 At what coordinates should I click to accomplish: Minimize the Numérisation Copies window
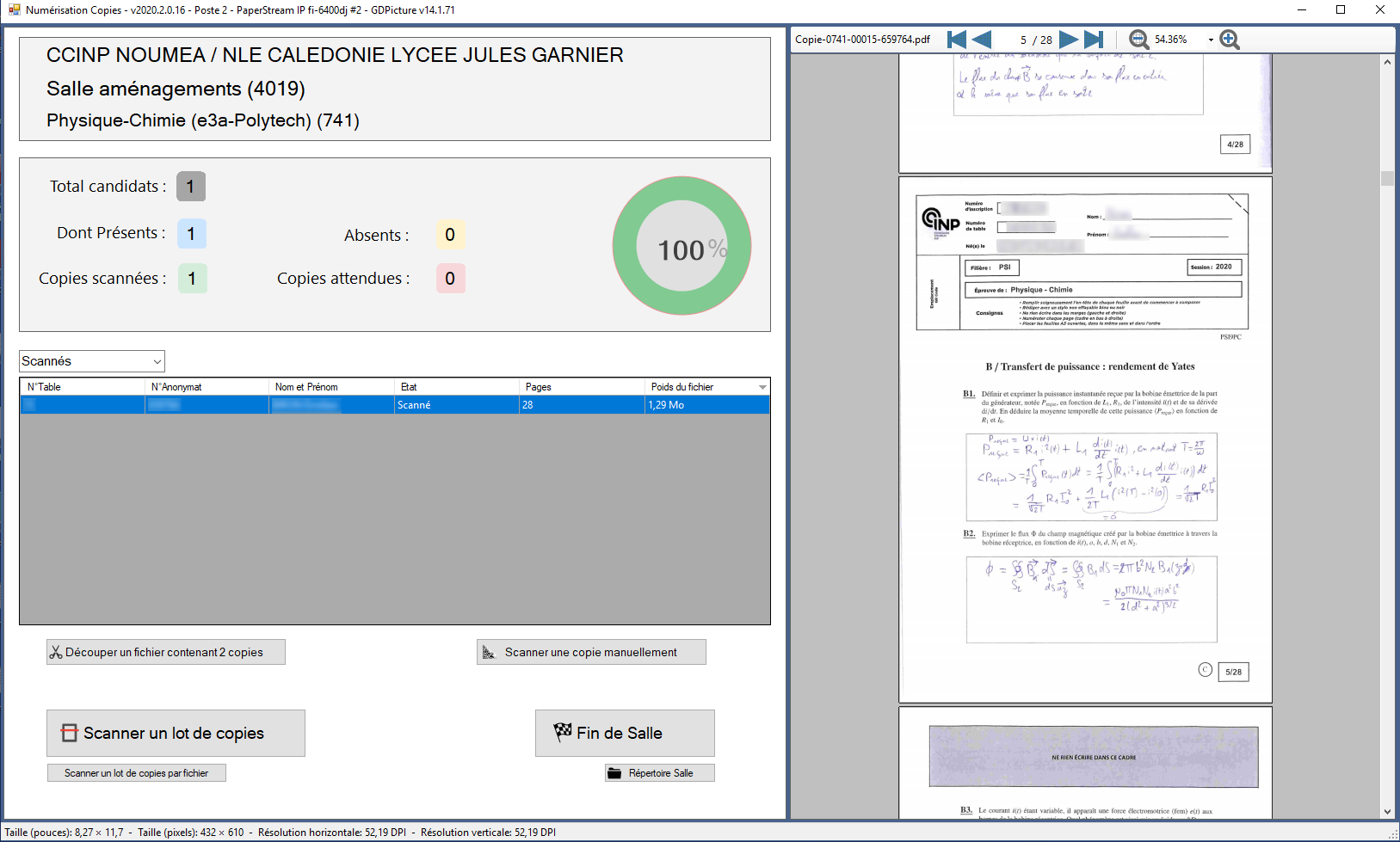[1302, 10]
